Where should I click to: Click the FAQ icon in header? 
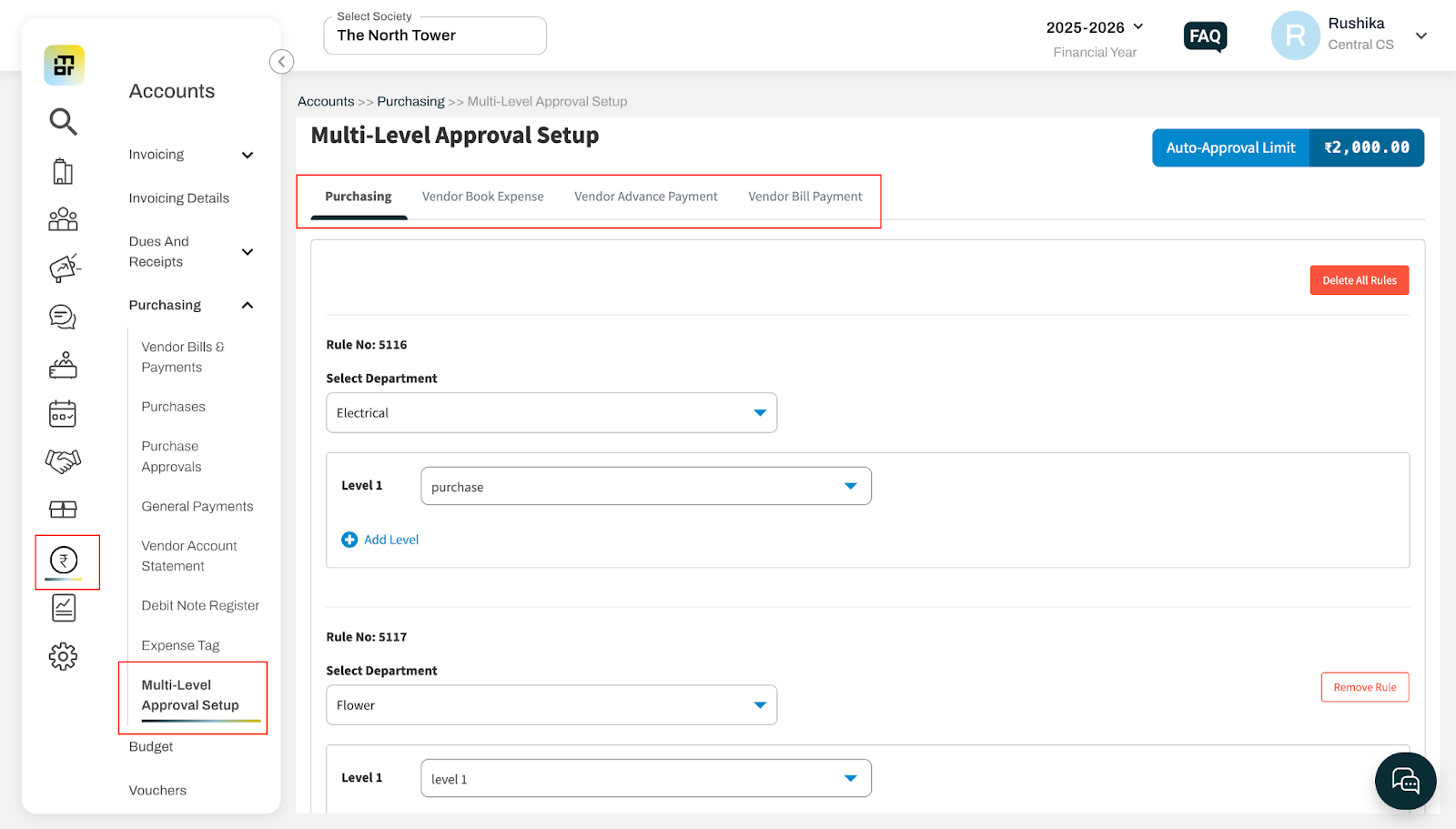click(1205, 36)
